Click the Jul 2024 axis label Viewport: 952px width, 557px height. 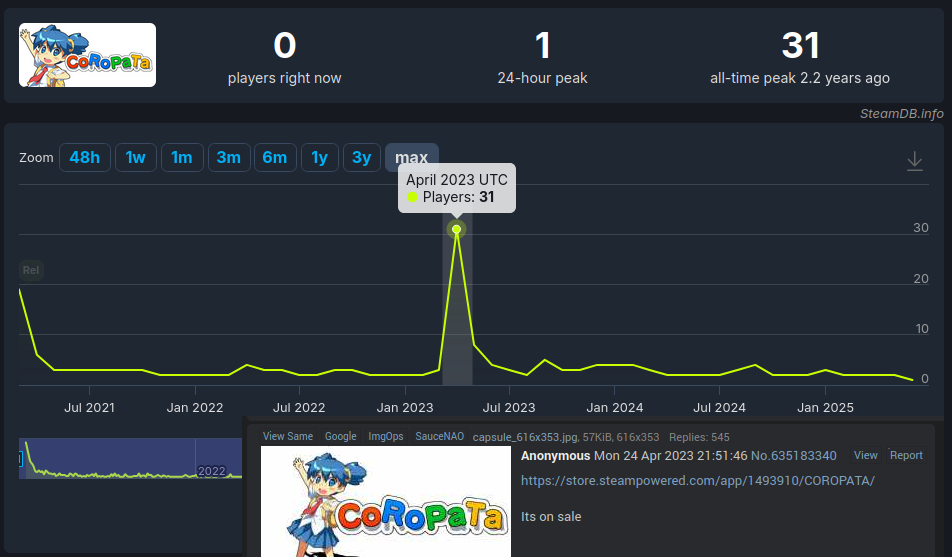(x=719, y=408)
